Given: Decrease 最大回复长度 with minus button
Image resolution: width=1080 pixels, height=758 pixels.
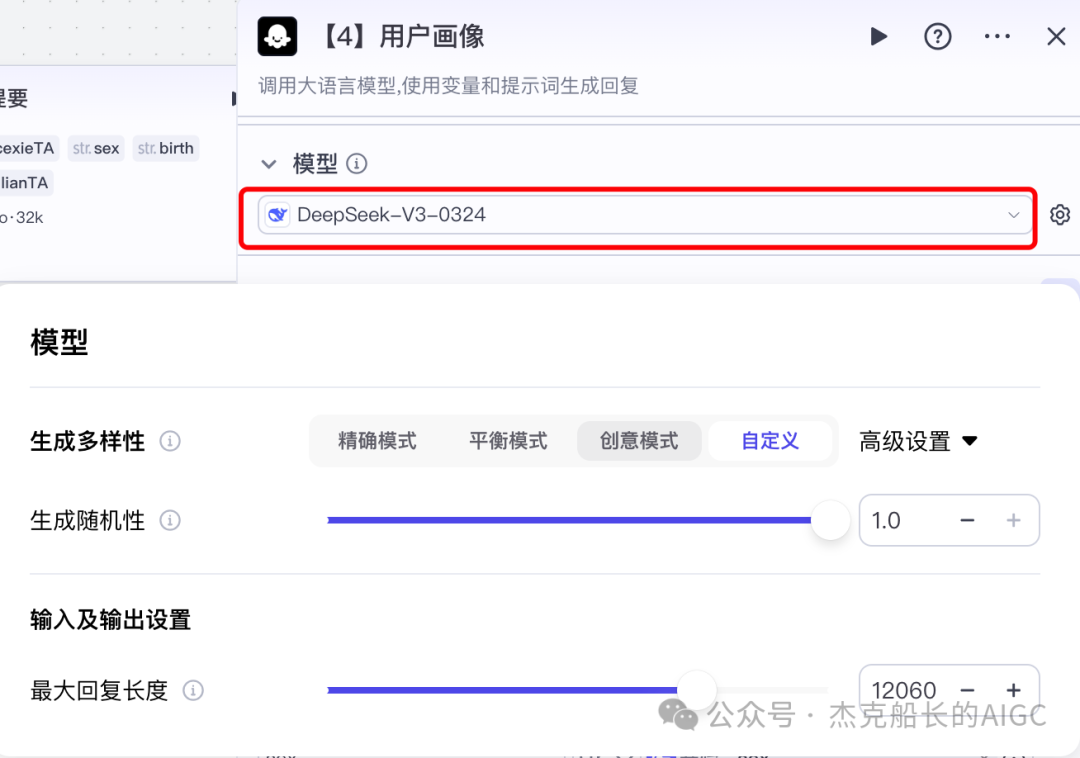Looking at the screenshot, I should pyautogui.click(x=967, y=690).
